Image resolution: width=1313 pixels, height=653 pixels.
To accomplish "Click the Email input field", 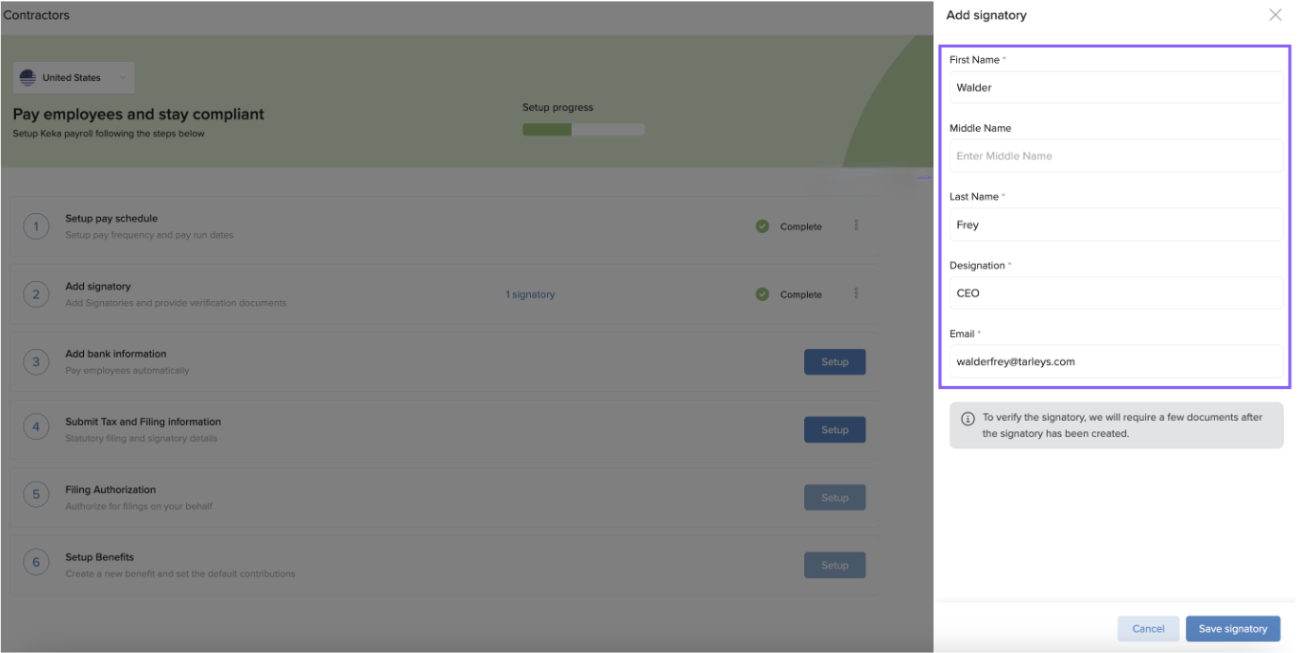I will [1115, 362].
